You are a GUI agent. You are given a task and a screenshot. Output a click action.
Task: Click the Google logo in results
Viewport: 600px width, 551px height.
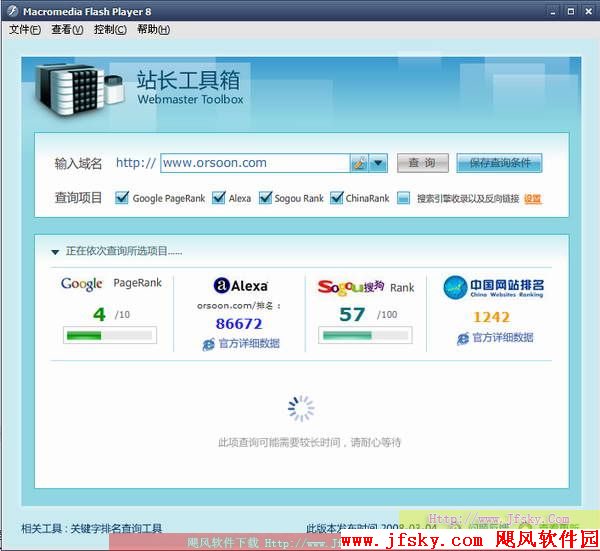coord(82,284)
